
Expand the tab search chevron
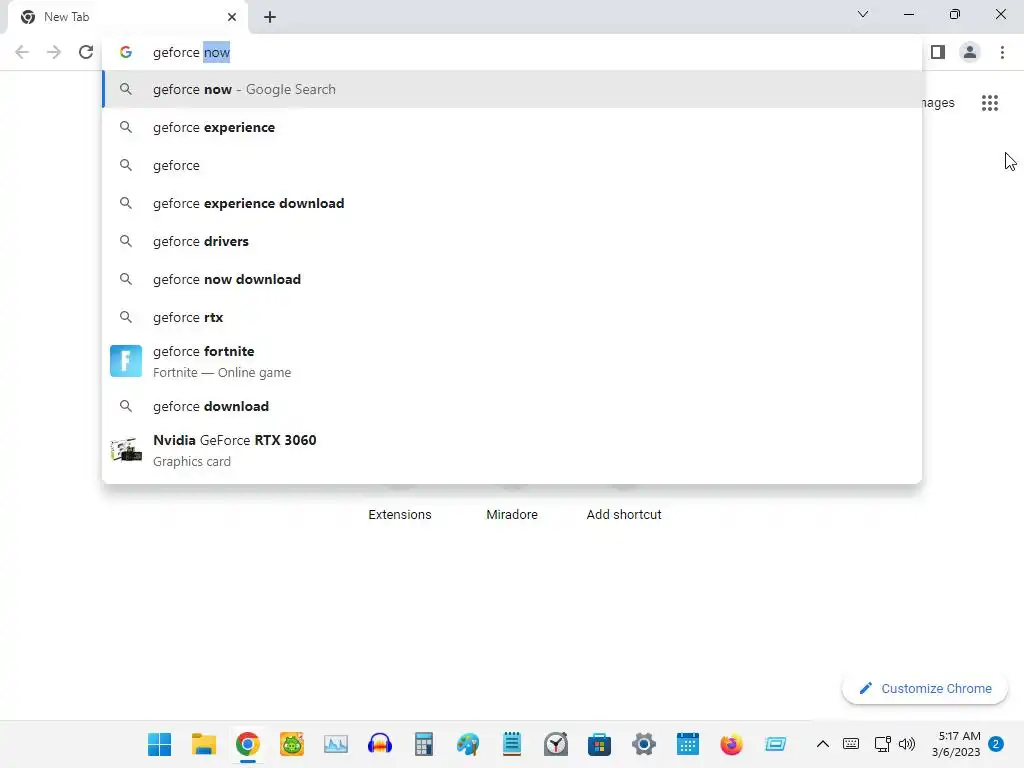[863, 14]
